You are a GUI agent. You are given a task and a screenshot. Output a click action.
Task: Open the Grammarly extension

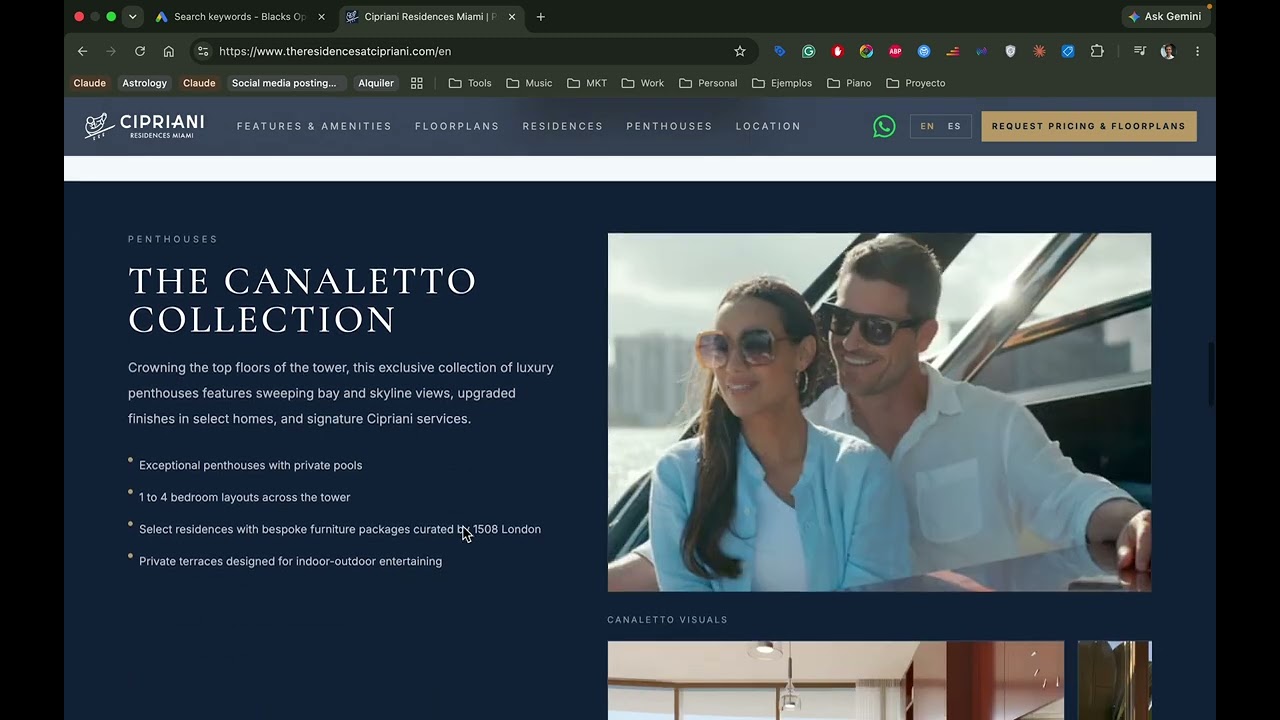tap(809, 51)
